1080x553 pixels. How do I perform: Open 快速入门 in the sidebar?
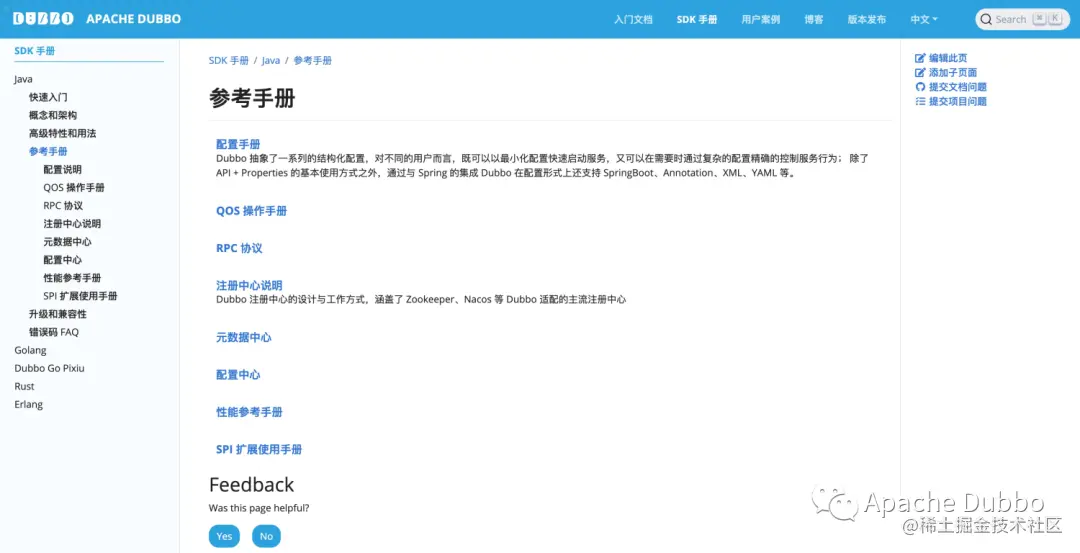pos(48,97)
